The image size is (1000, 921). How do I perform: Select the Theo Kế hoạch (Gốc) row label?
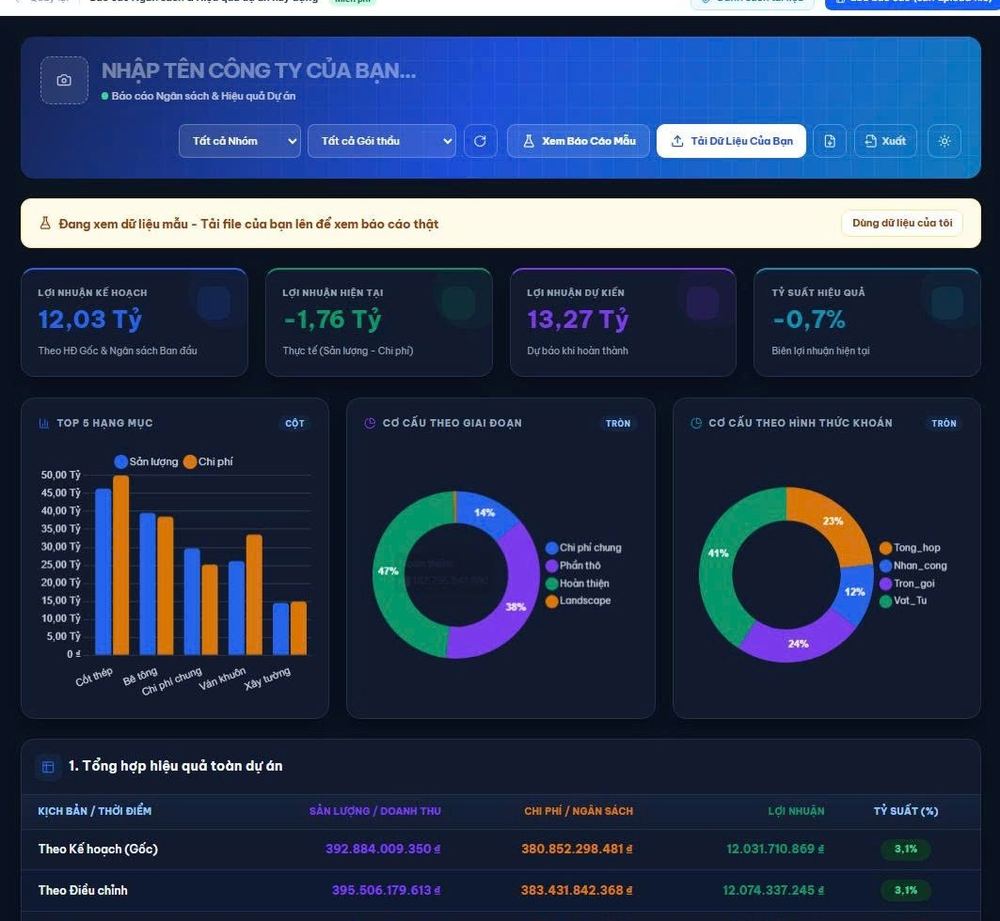point(98,849)
